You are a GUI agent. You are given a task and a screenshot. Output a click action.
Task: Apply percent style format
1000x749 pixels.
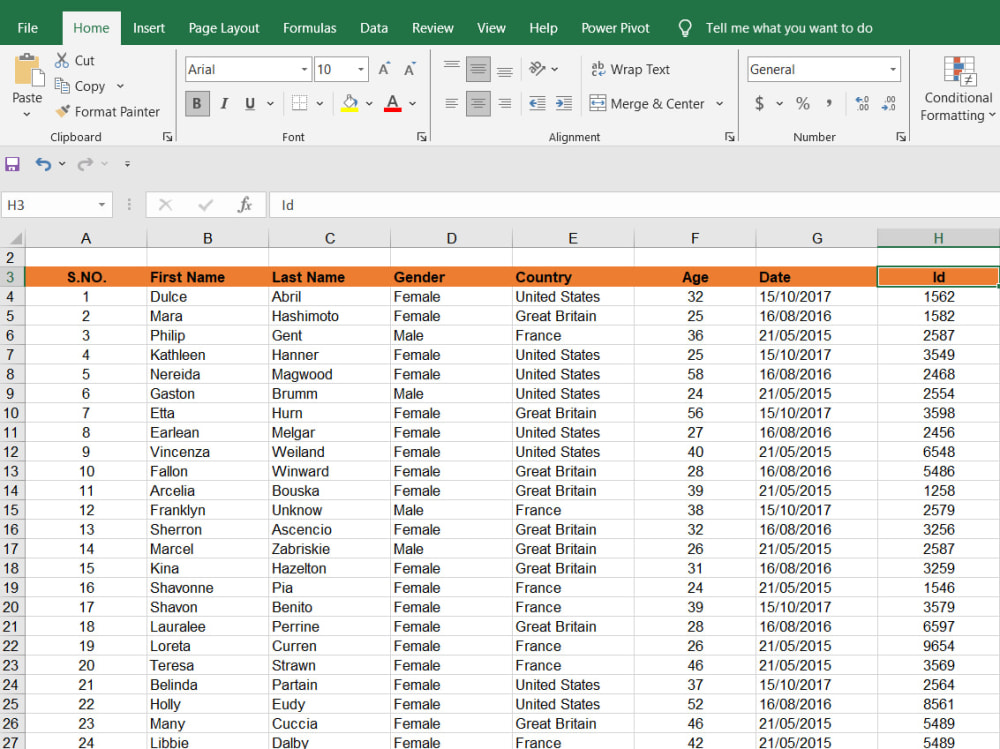tap(802, 103)
